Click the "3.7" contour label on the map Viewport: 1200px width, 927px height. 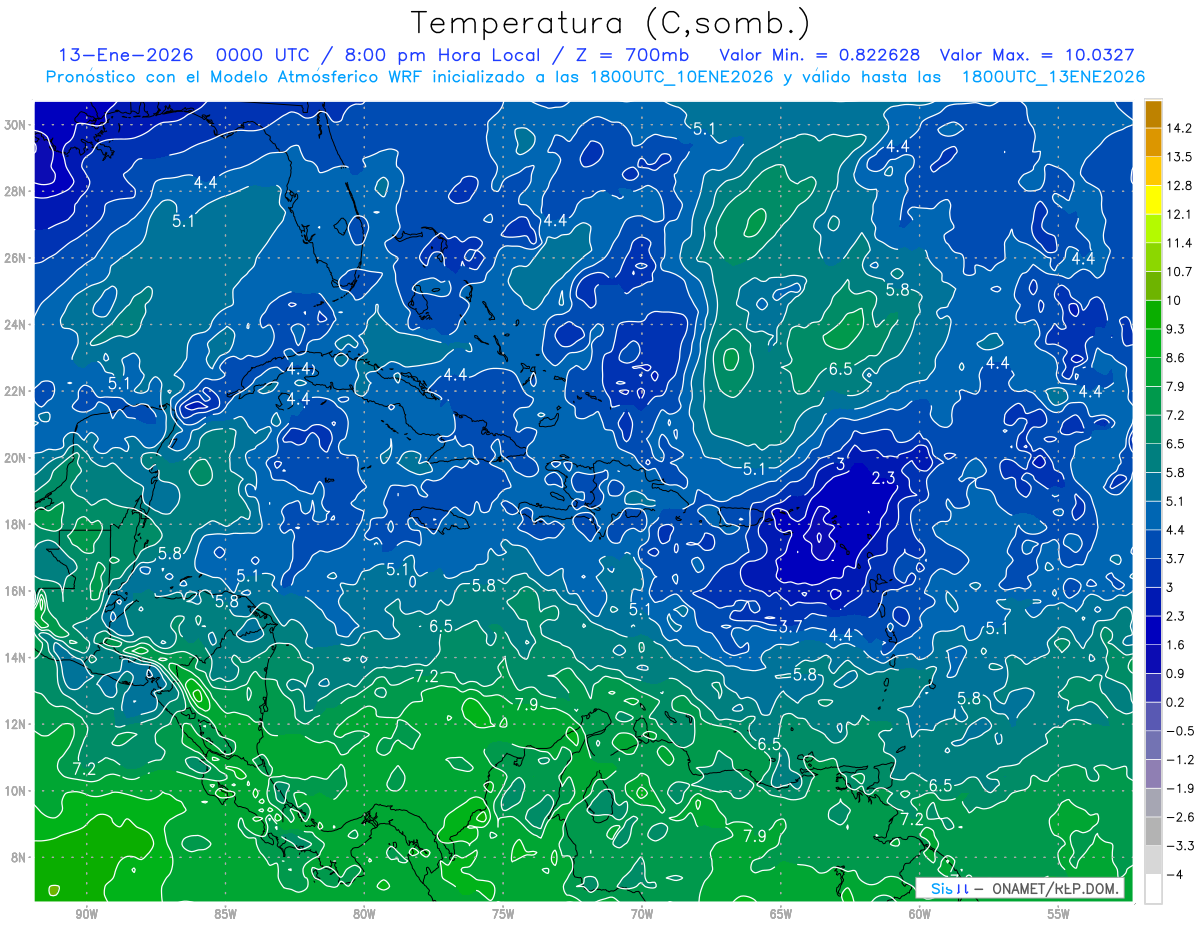(790, 626)
